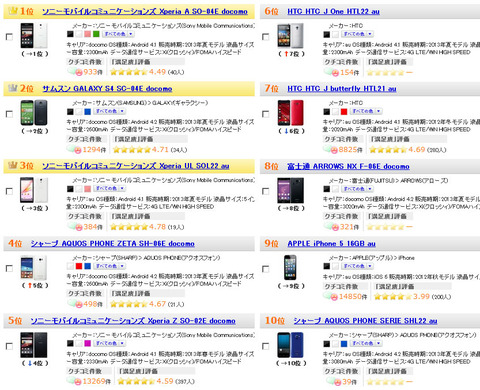The width and height of the screenshot is (480, 390).
Task: Click the review bubble icon beside 1294件
Action: pyautogui.click(x=75, y=149)
